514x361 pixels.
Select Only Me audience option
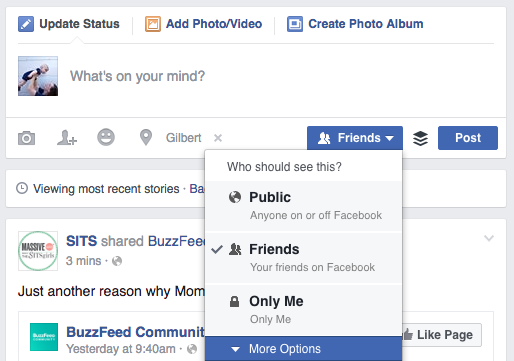(x=304, y=310)
